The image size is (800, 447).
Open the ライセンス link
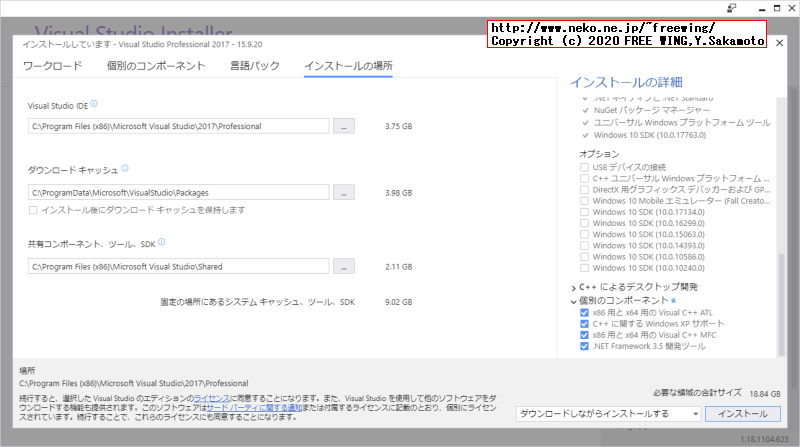tap(212, 398)
